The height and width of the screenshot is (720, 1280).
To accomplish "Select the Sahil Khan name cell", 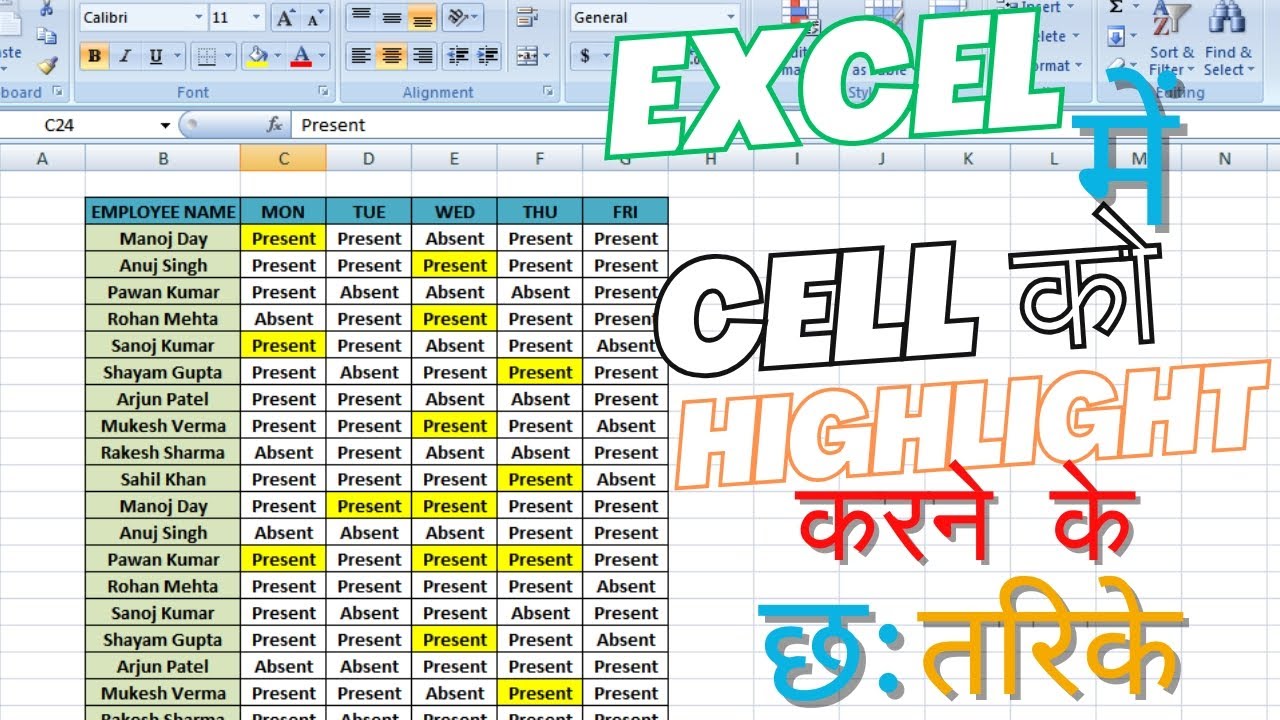I will [163, 479].
